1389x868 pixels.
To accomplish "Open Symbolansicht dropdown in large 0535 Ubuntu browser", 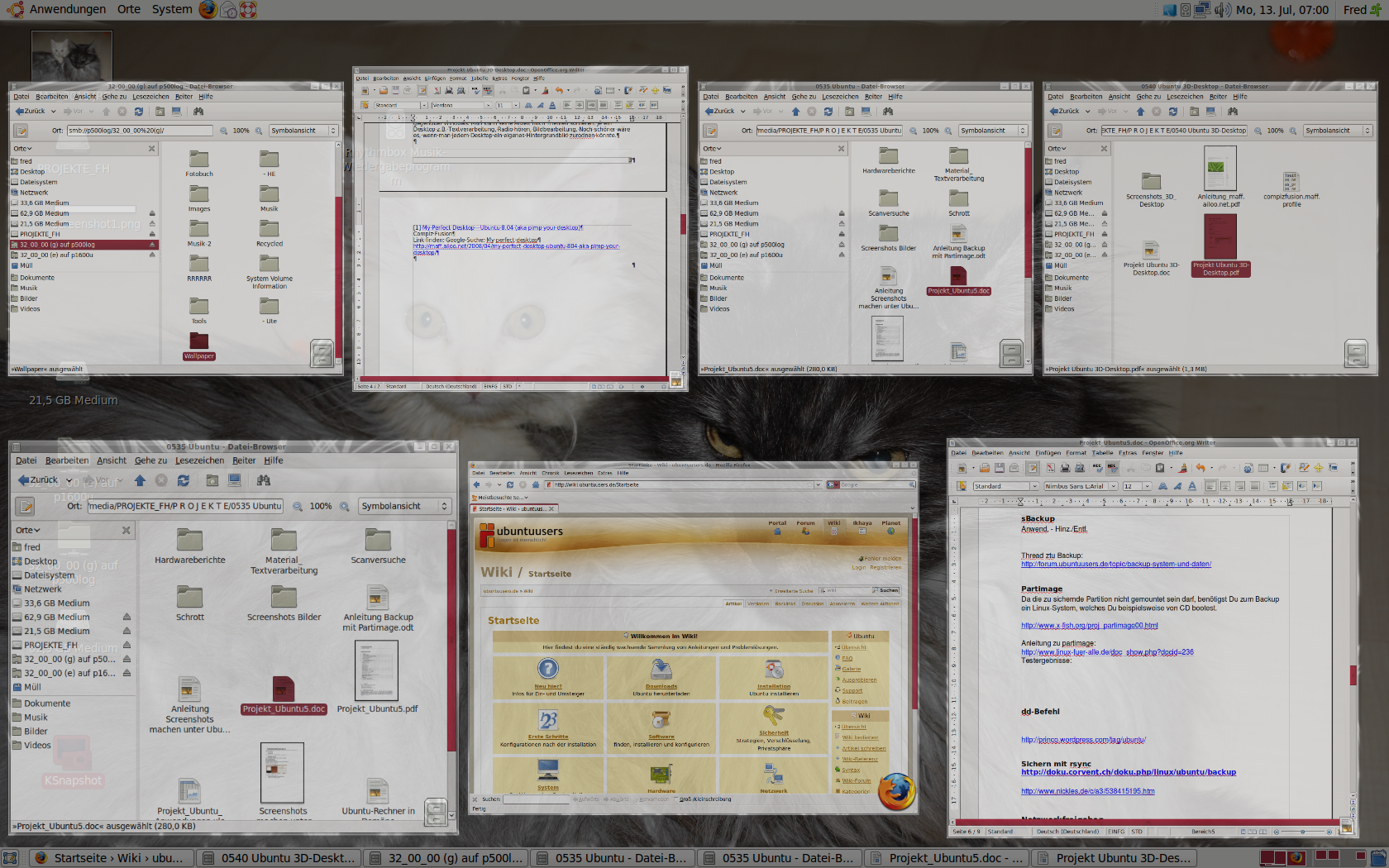I will (x=404, y=506).
